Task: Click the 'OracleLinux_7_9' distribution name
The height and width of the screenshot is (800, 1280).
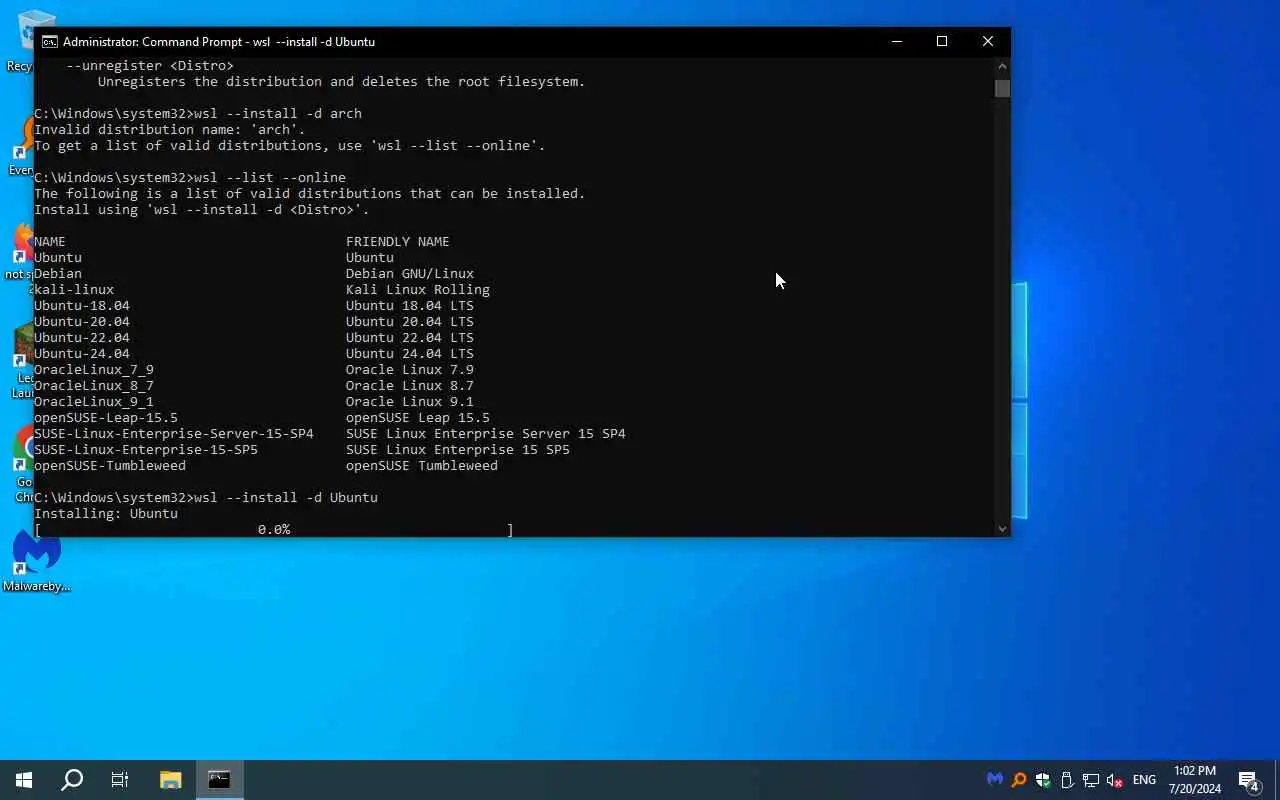Action: point(94,369)
